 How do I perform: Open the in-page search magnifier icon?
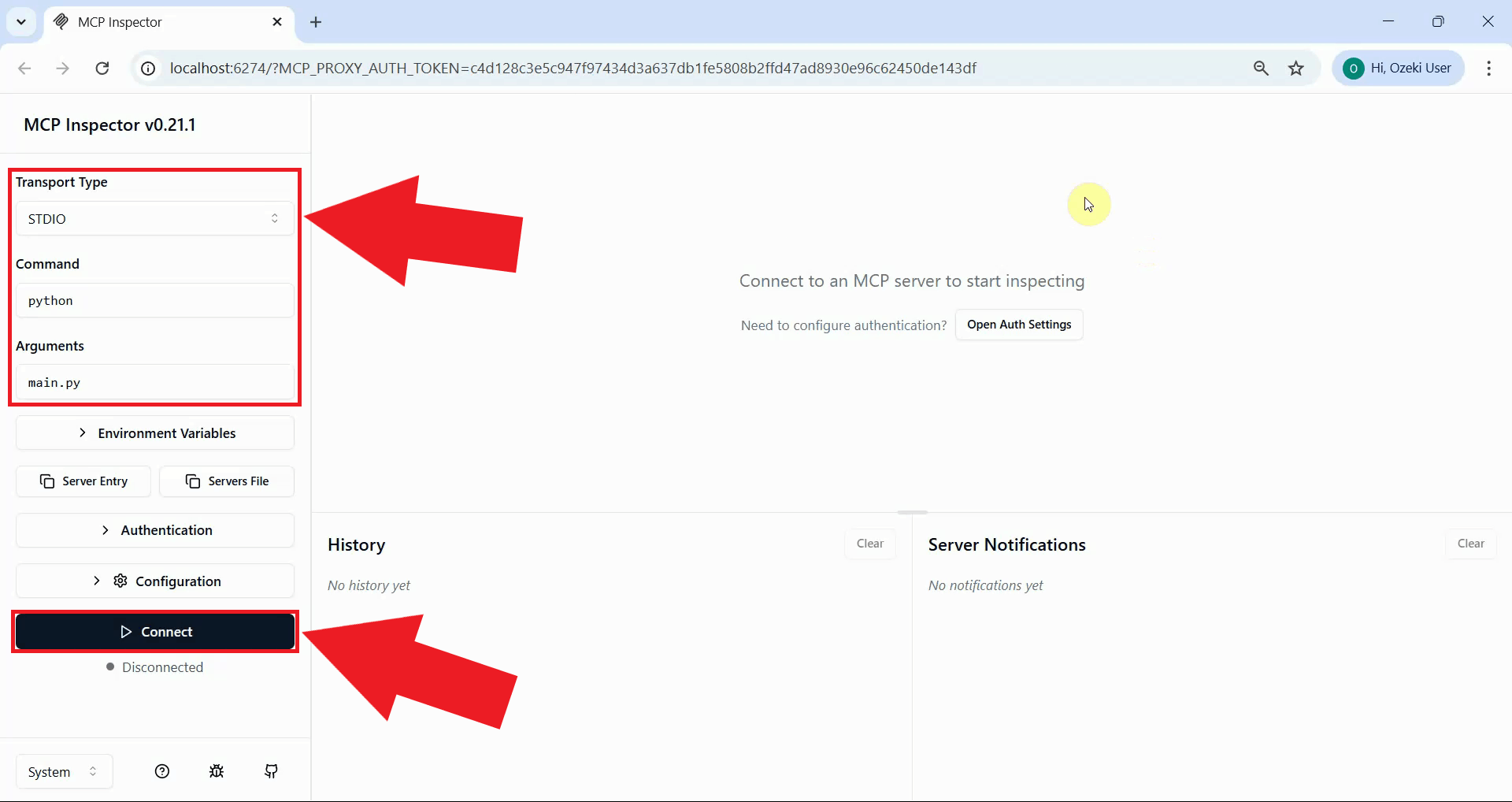click(1262, 68)
